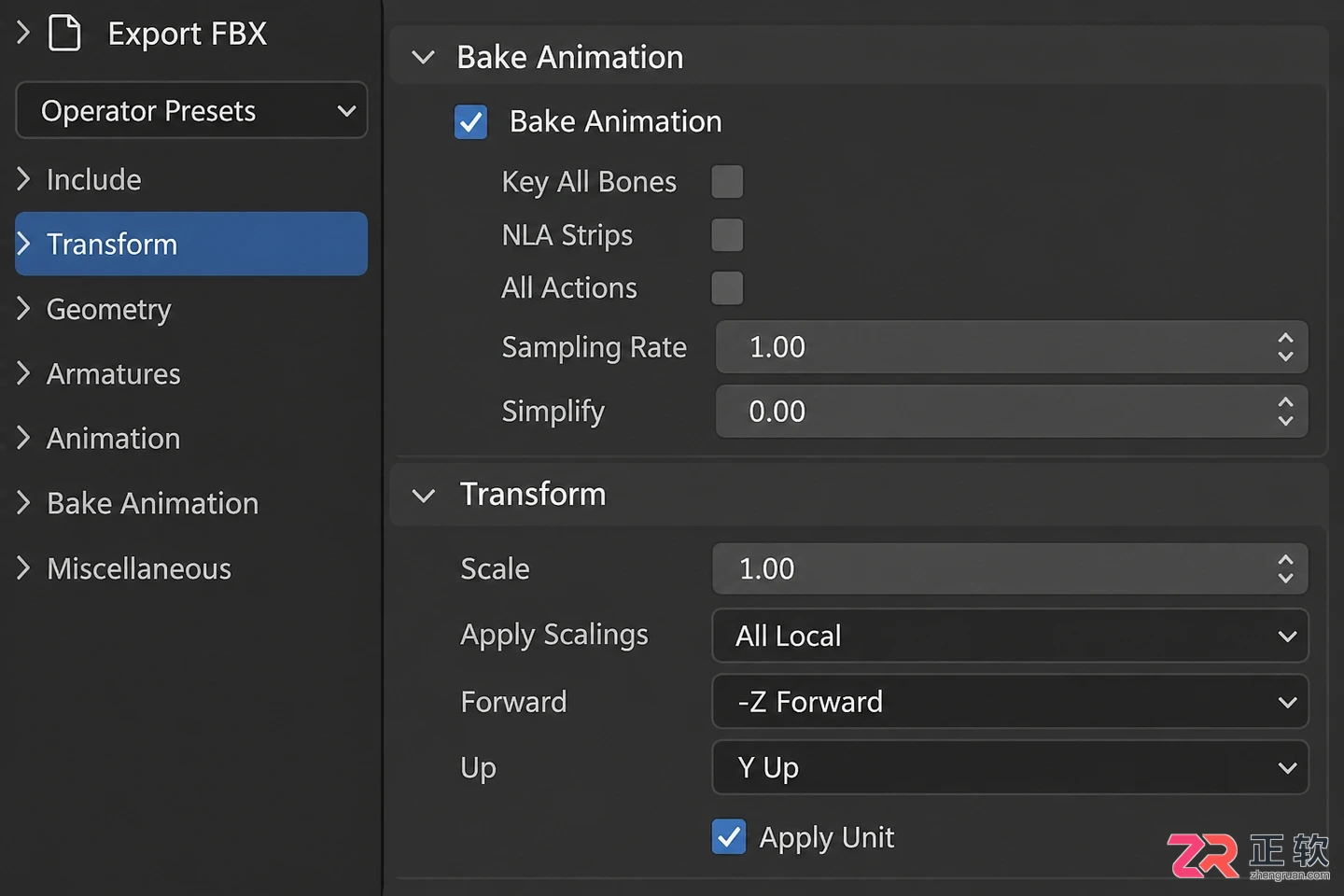Enable the Key All Bones checkbox
The width and height of the screenshot is (1344, 896).
[727, 181]
